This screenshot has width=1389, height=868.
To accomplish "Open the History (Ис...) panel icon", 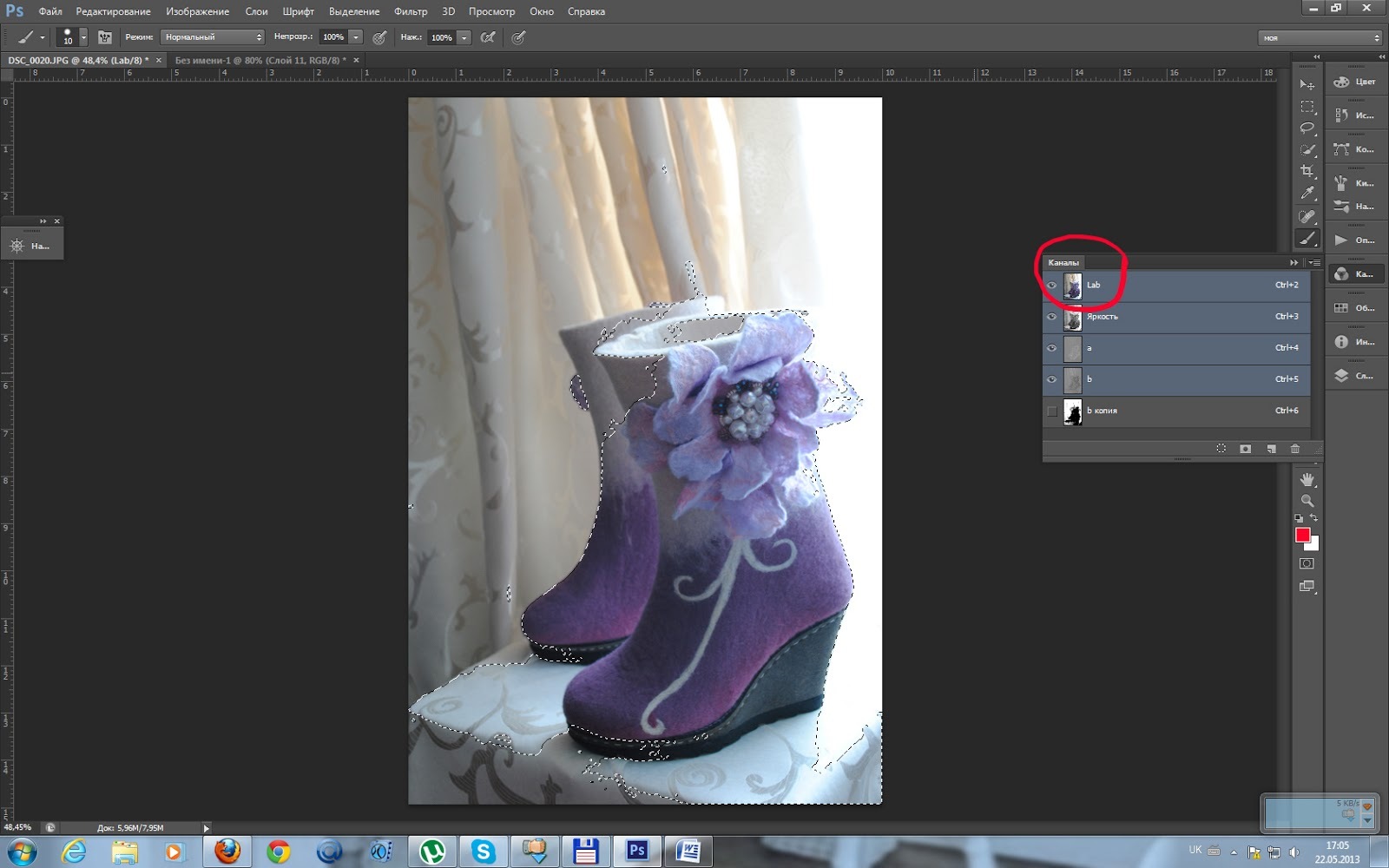I will pos(1355,115).
